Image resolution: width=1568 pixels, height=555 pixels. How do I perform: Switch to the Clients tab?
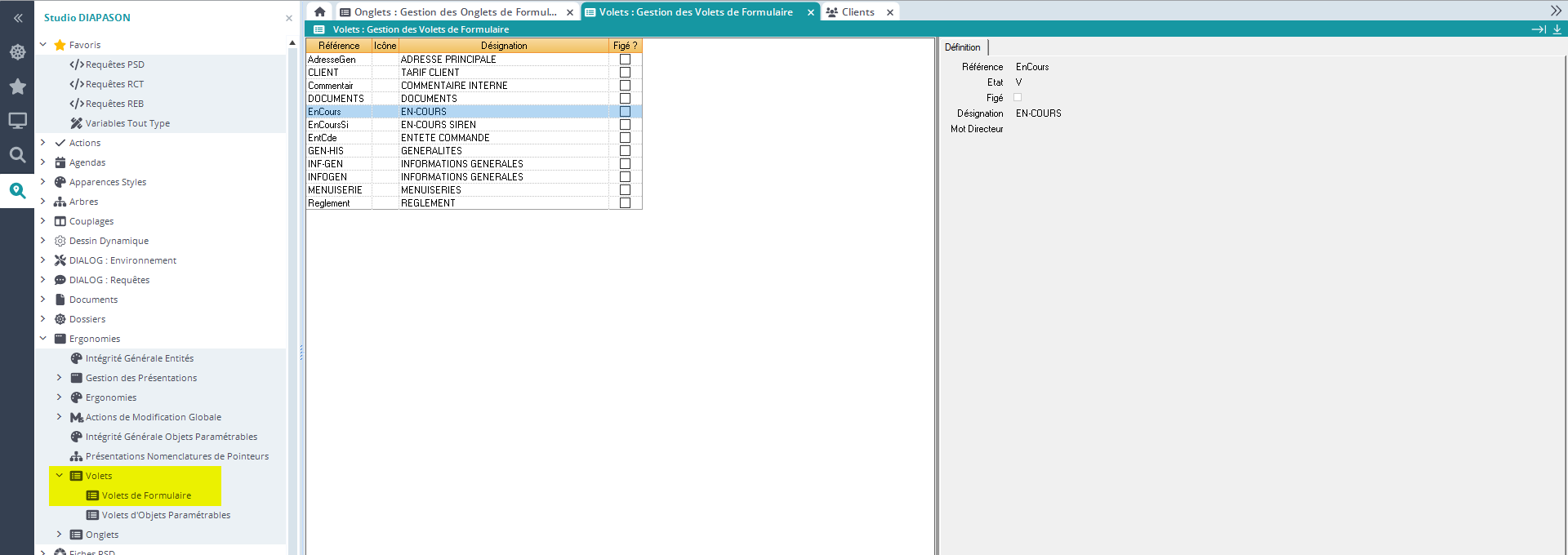857,12
